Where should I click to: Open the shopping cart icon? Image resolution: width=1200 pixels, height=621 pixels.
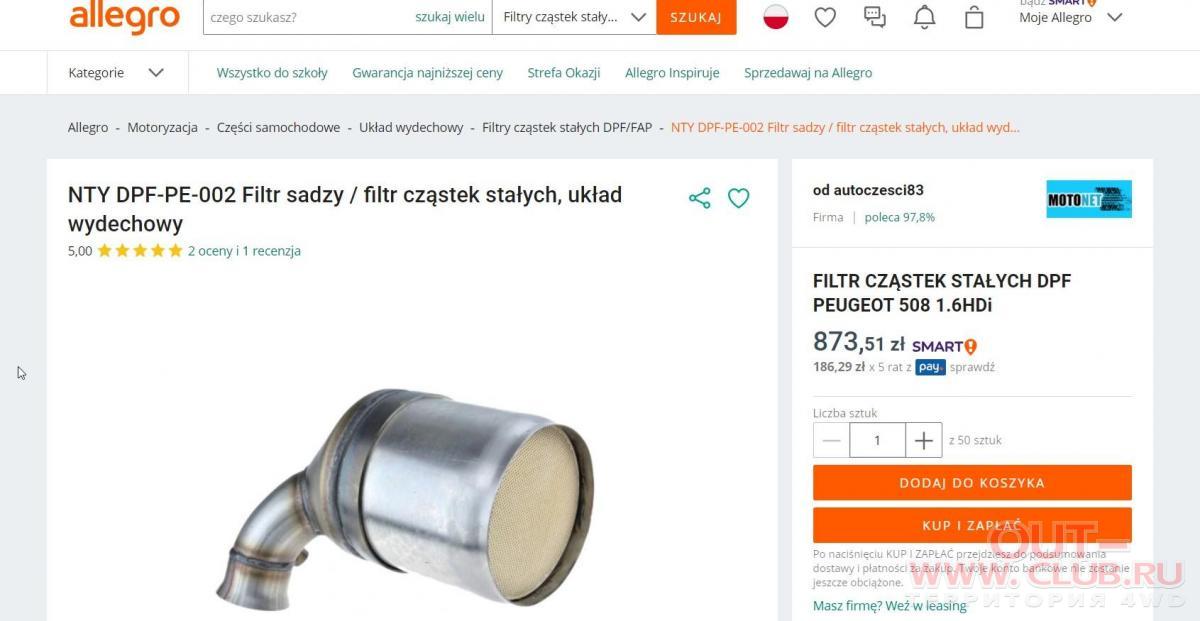pos(974,17)
